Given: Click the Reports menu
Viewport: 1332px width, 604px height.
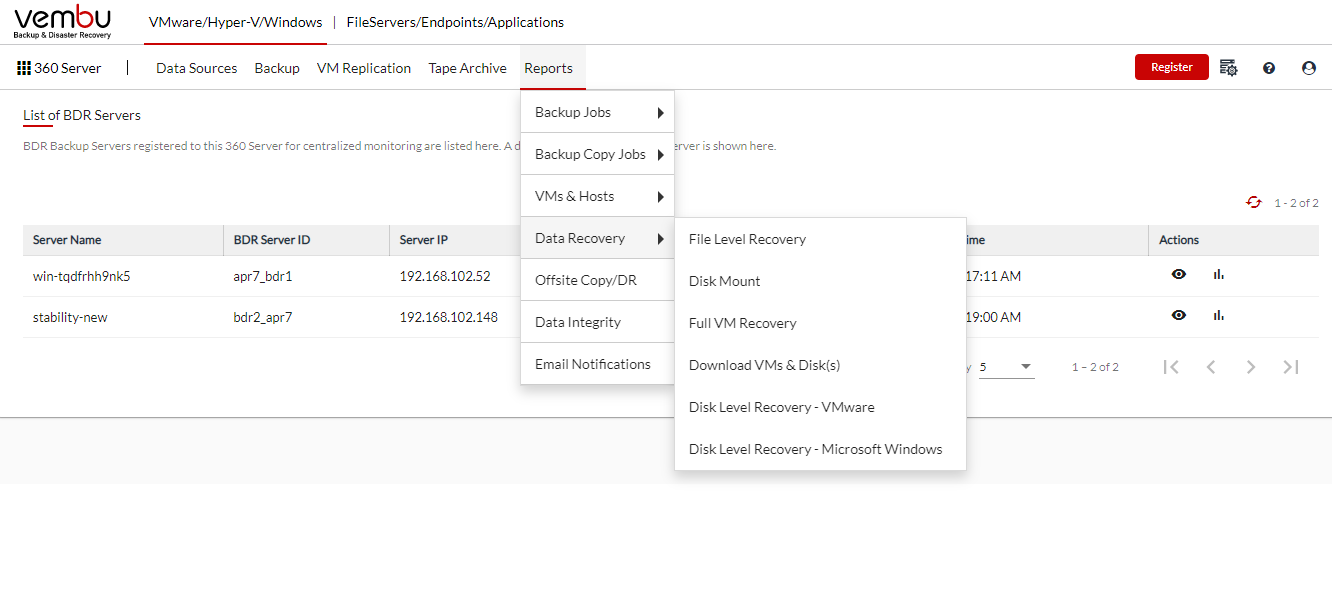Looking at the screenshot, I should tap(549, 68).
